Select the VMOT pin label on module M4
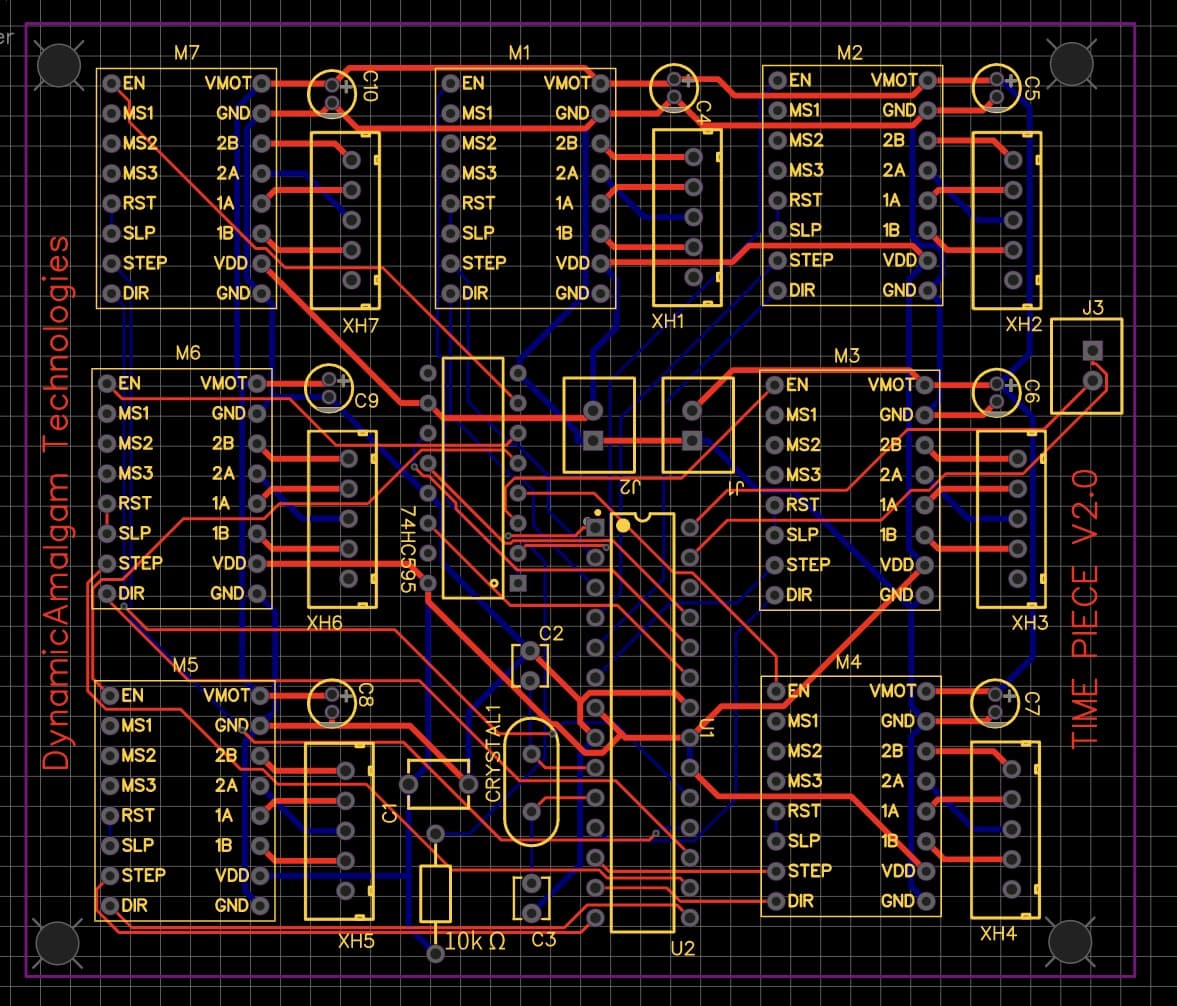The height and width of the screenshot is (1006, 1177). pos(893,691)
